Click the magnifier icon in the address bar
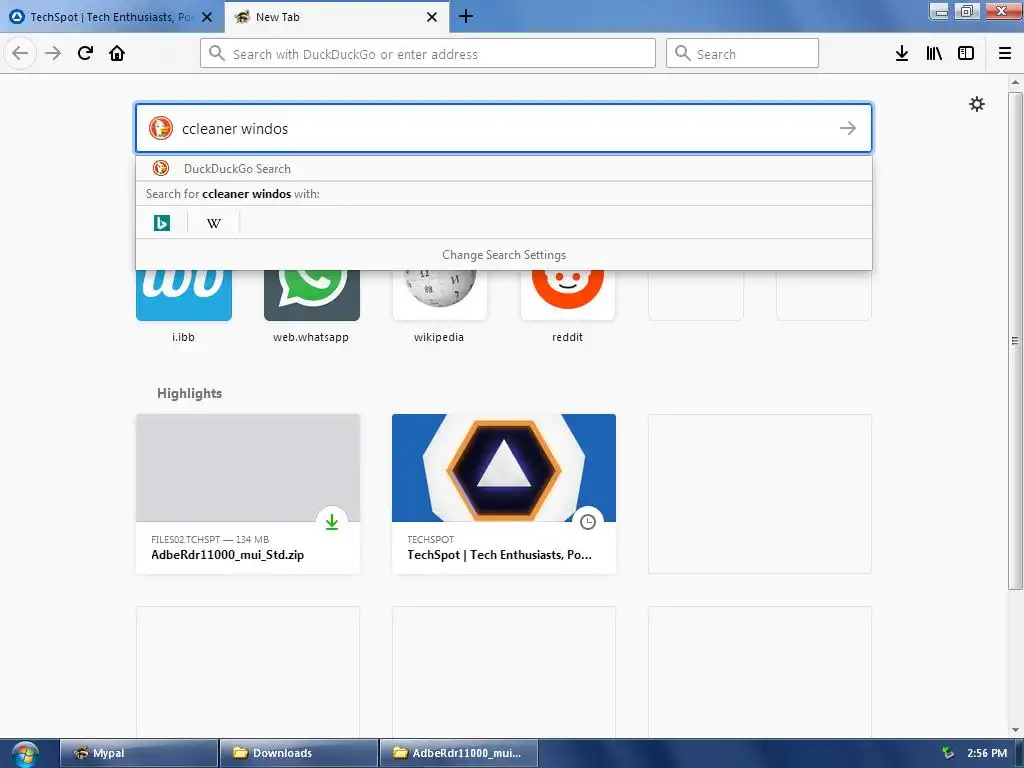This screenshot has width=1024, height=768. (x=217, y=54)
